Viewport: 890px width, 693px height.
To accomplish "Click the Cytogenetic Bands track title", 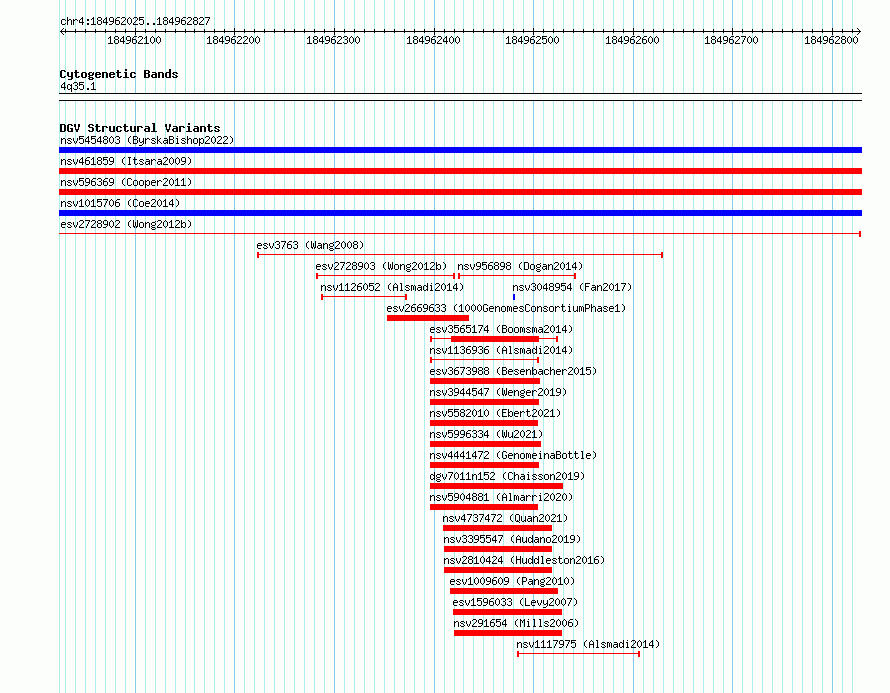I will pos(119,74).
